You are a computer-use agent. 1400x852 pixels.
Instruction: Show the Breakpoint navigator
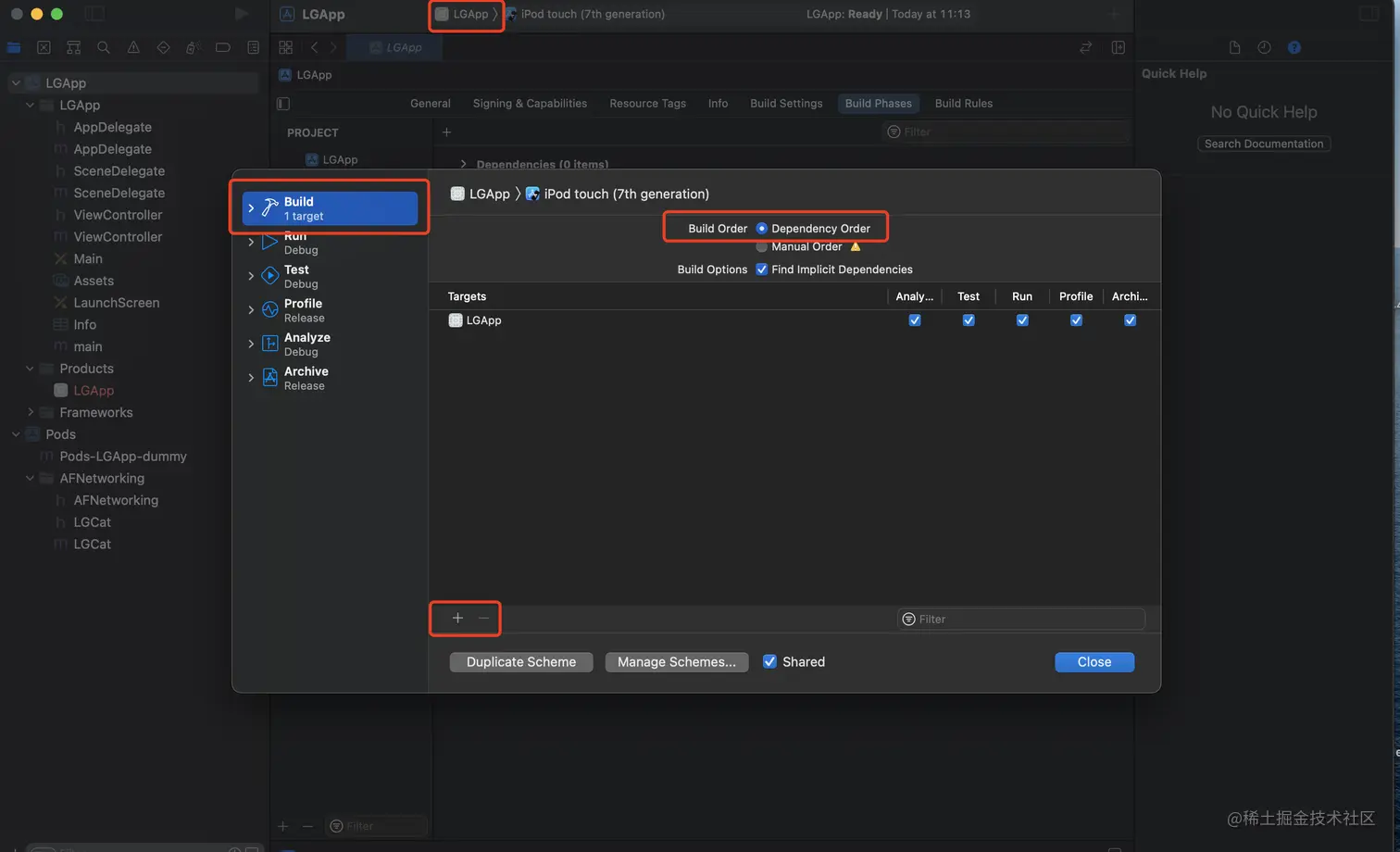(223, 47)
